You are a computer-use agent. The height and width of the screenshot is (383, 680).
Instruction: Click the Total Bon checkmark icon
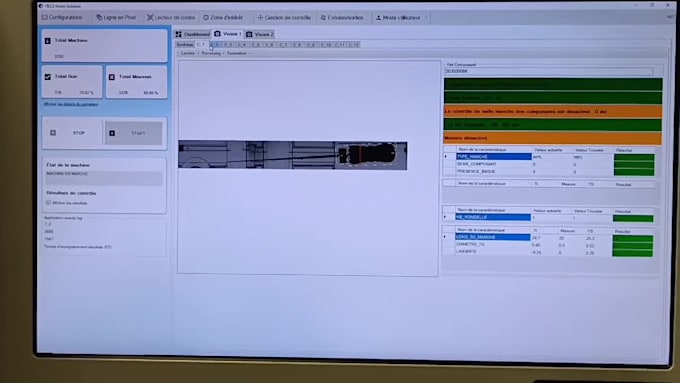click(x=48, y=77)
